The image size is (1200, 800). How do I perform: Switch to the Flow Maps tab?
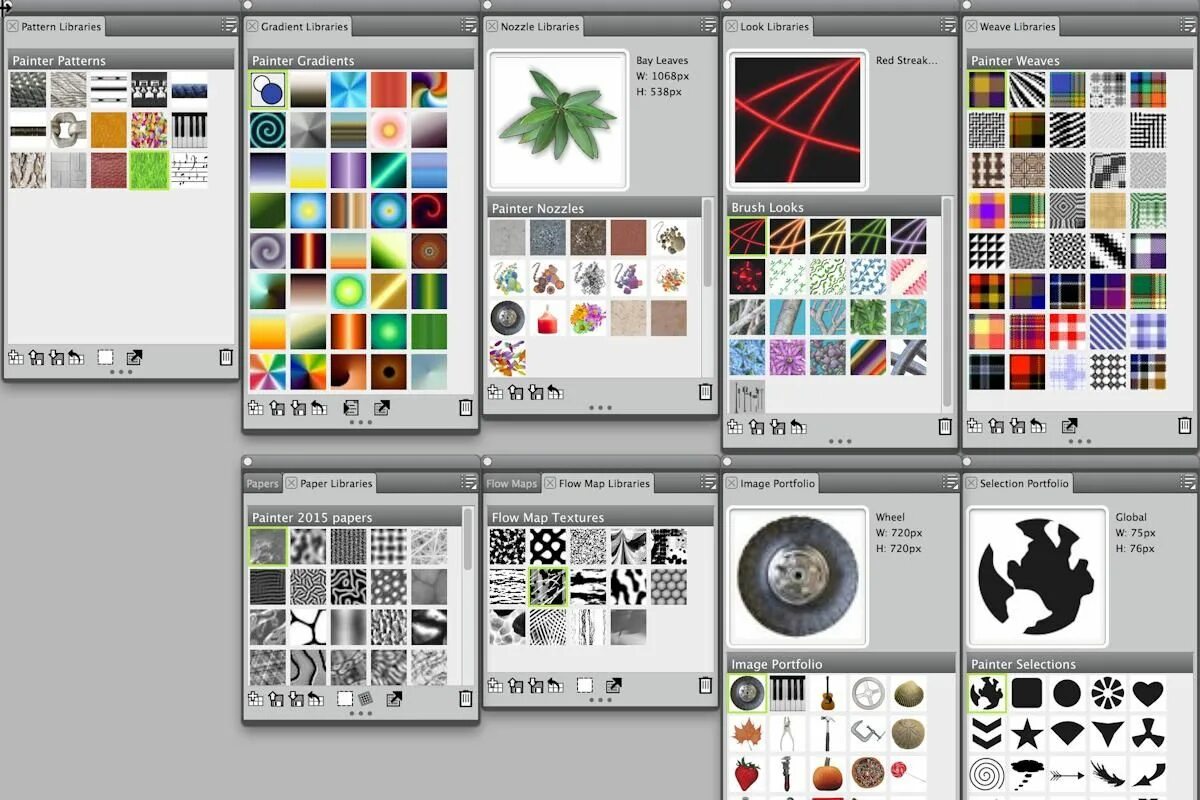(511, 483)
